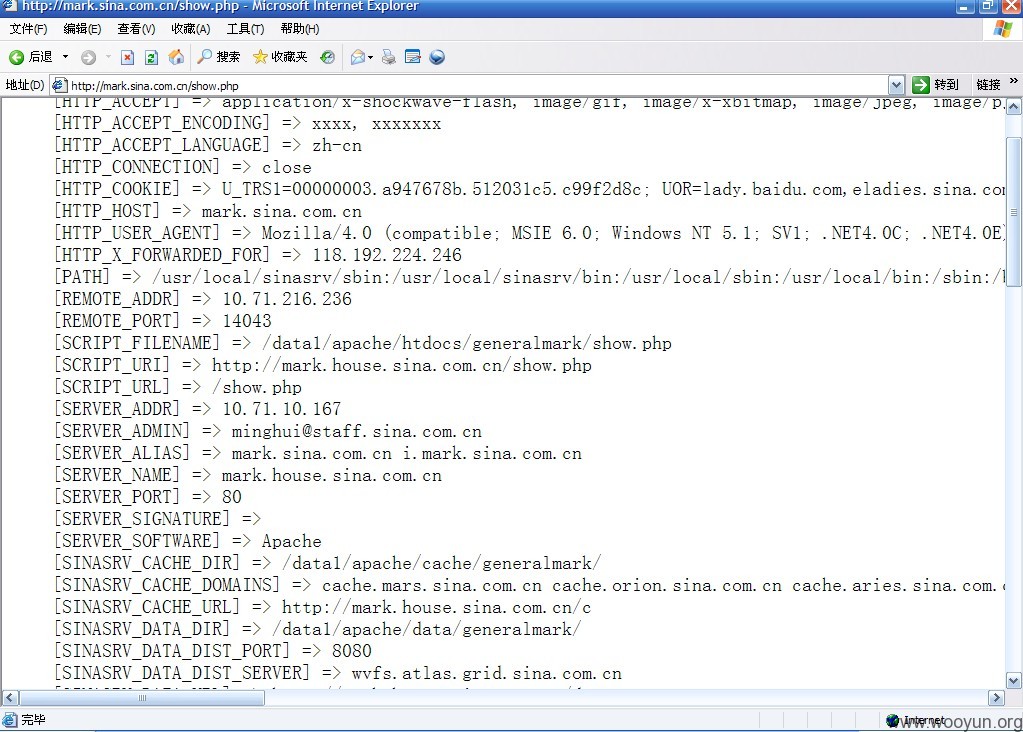Open the 编辑(E) menu

(x=82, y=29)
